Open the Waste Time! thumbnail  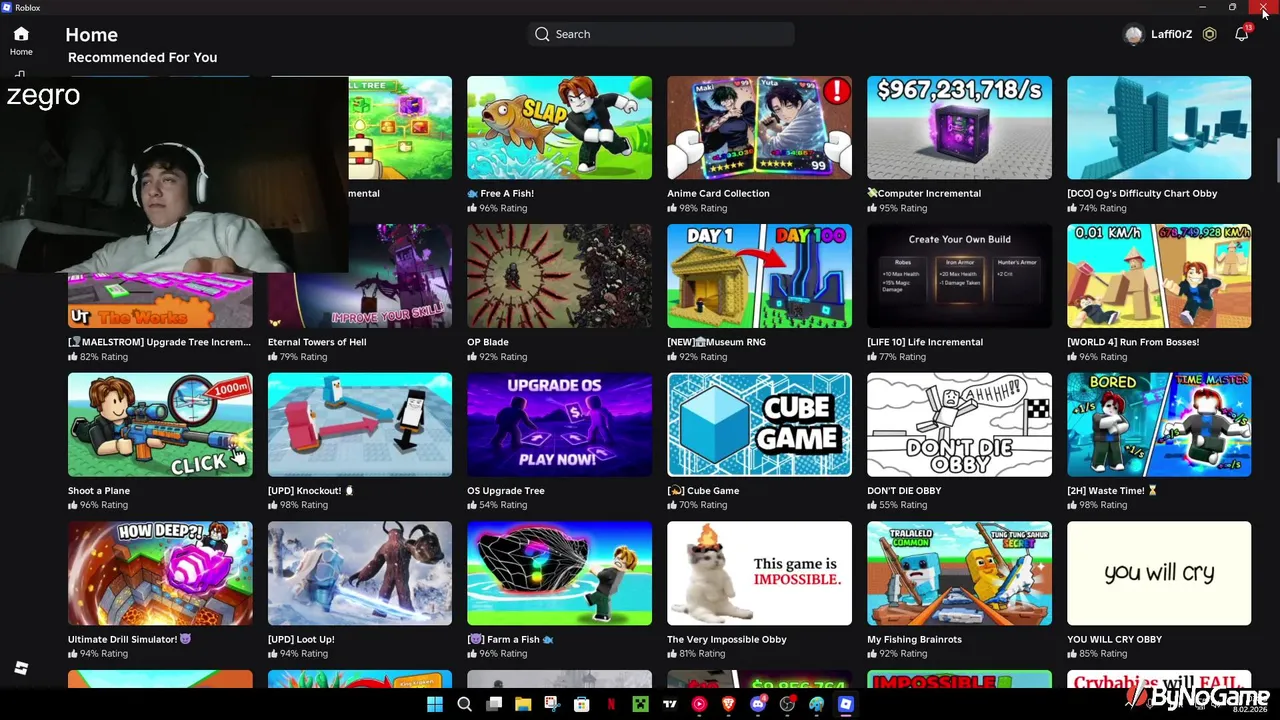click(1159, 425)
